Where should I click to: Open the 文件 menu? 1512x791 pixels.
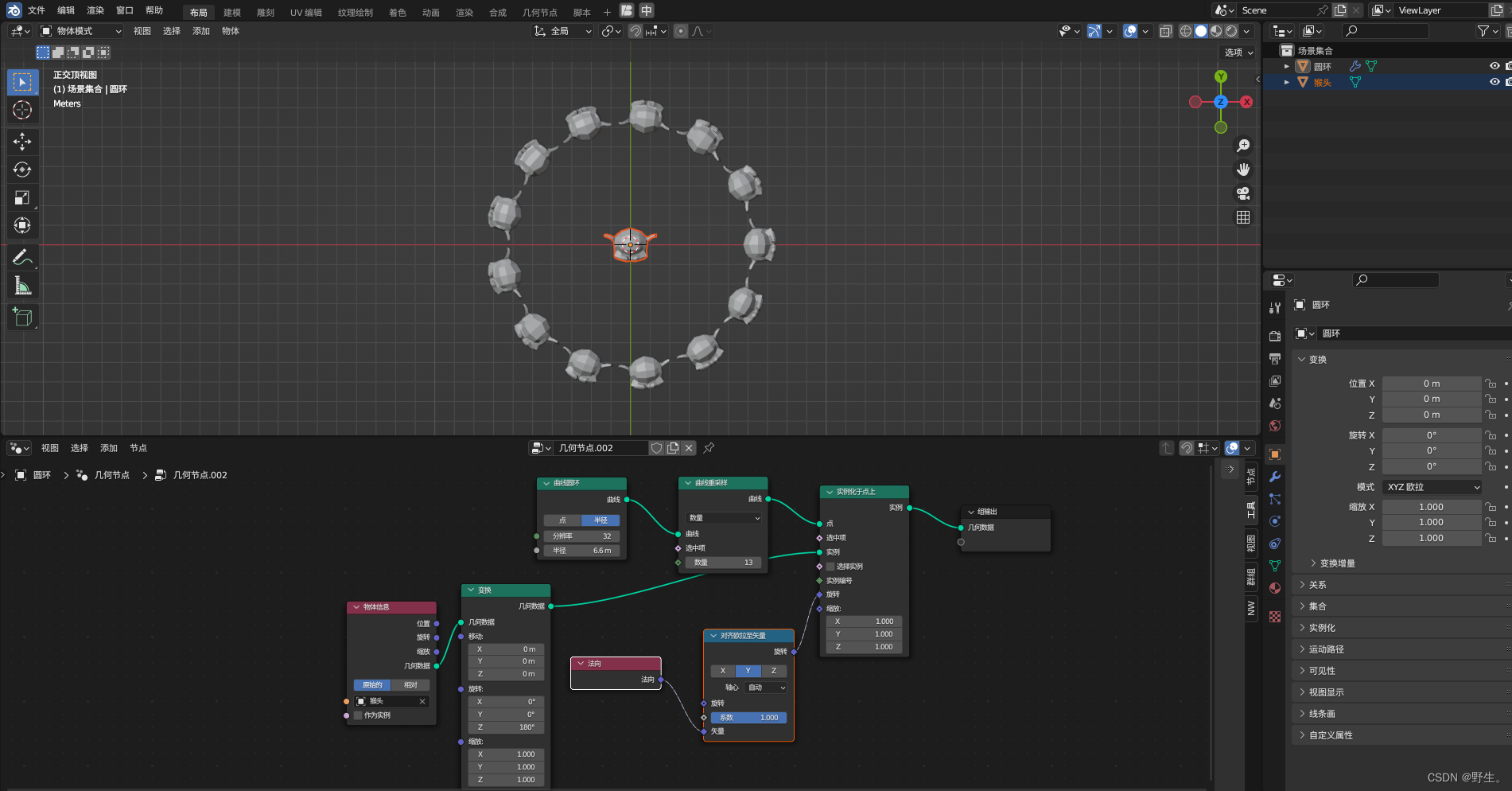(37, 10)
